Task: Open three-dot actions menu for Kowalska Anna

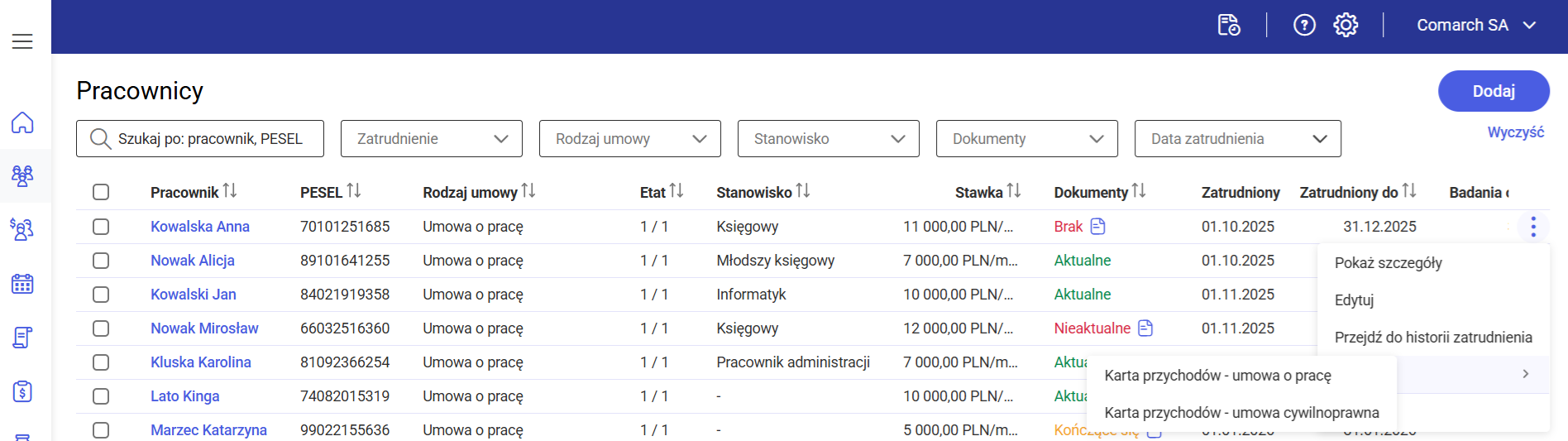Action: [x=1532, y=227]
